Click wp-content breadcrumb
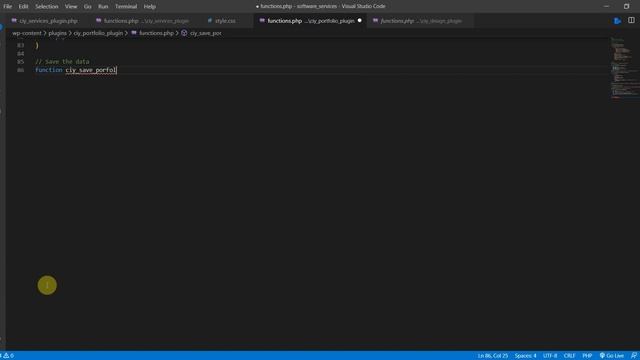The height and width of the screenshot is (360, 640). 27,33
